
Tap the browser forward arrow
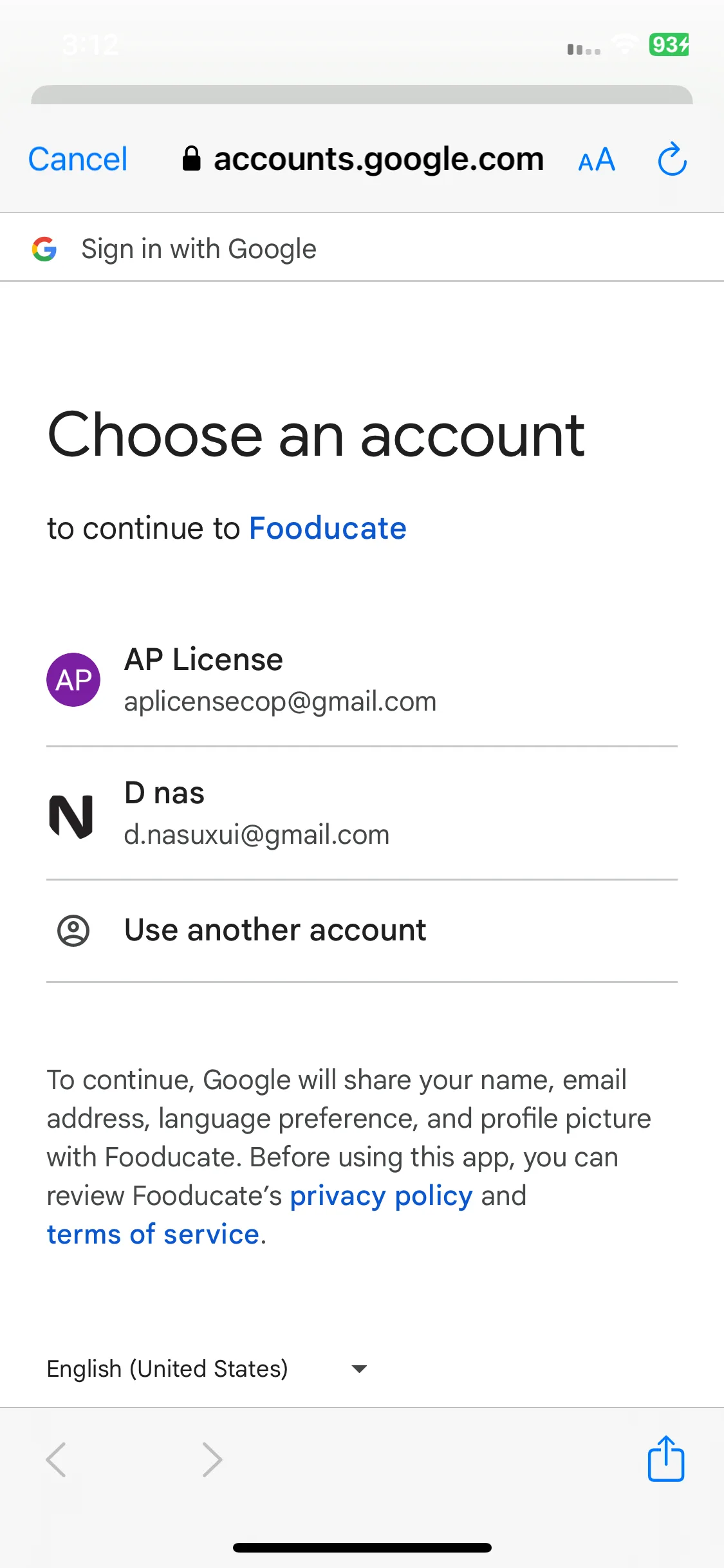[212, 1459]
